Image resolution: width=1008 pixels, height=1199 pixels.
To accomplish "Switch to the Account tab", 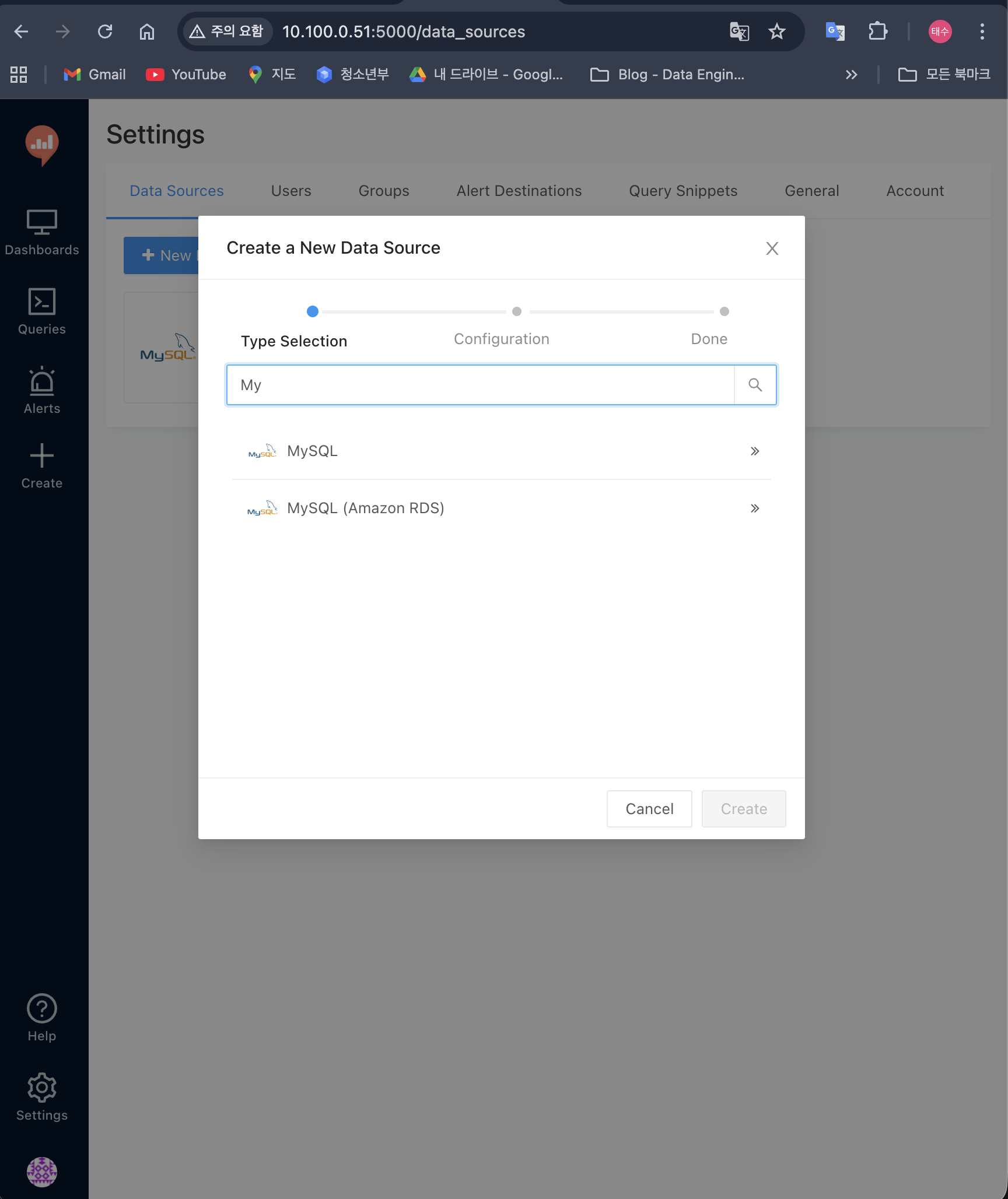I will pos(915,191).
